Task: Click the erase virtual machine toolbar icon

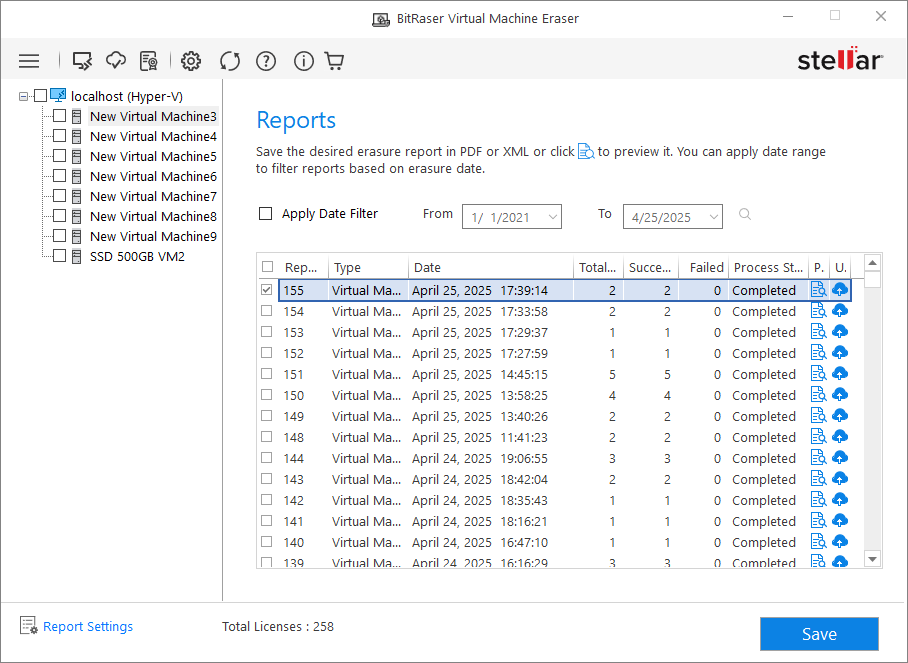Action: click(x=82, y=61)
